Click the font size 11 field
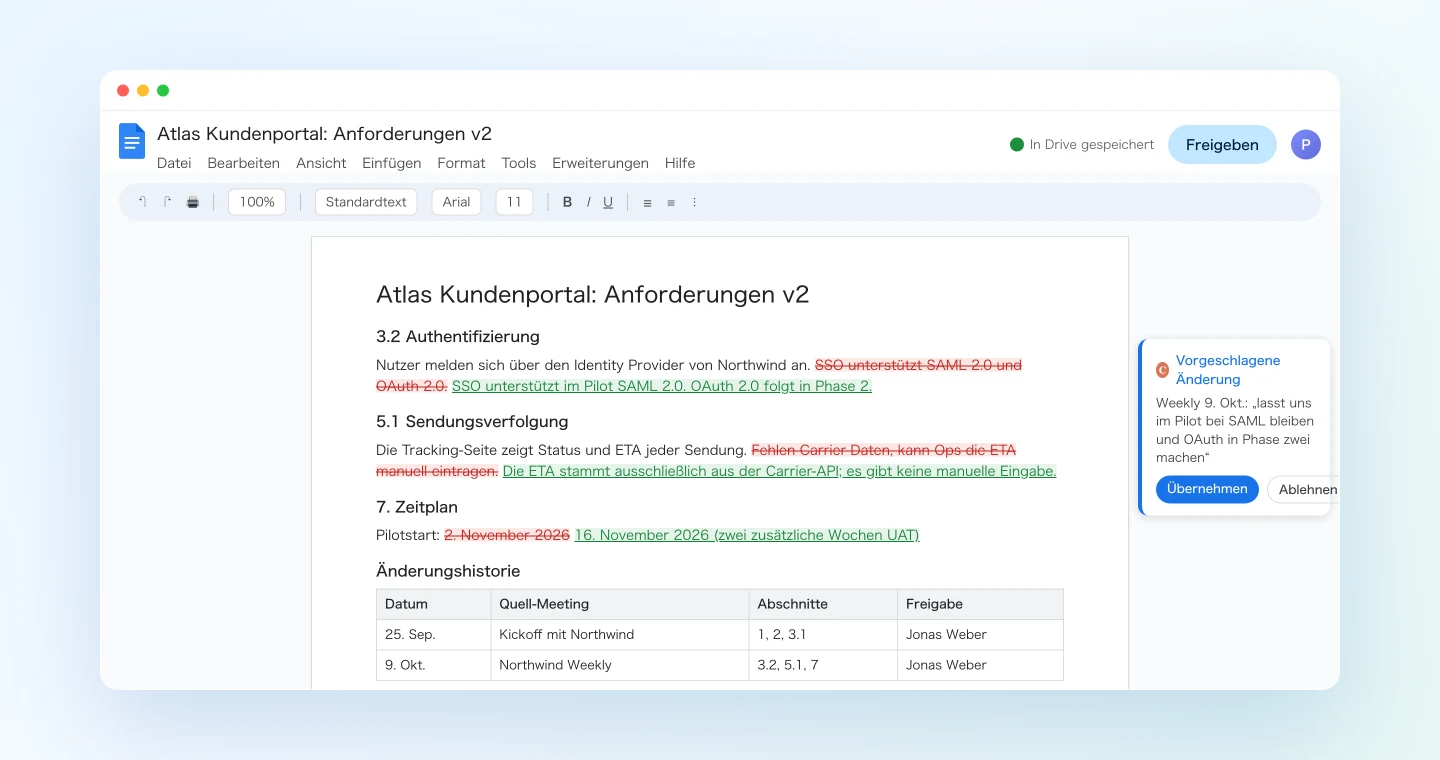The width and height of the screenshot is (1440, 760). coord(514,202)
